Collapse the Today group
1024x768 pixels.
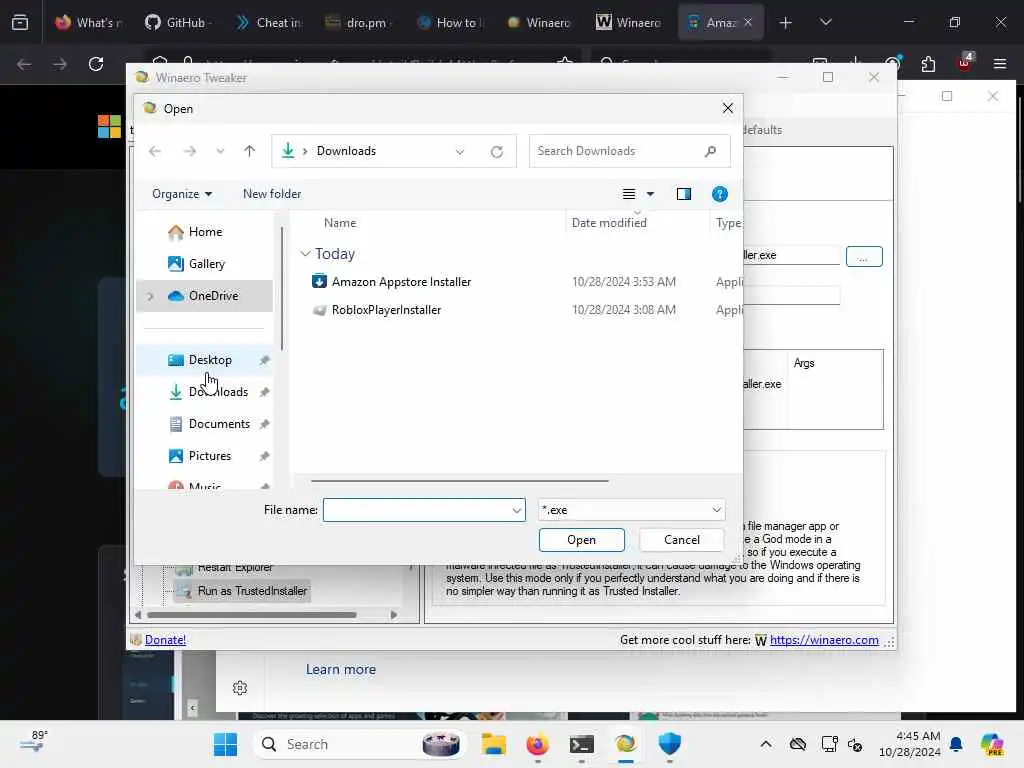[305, 254]
